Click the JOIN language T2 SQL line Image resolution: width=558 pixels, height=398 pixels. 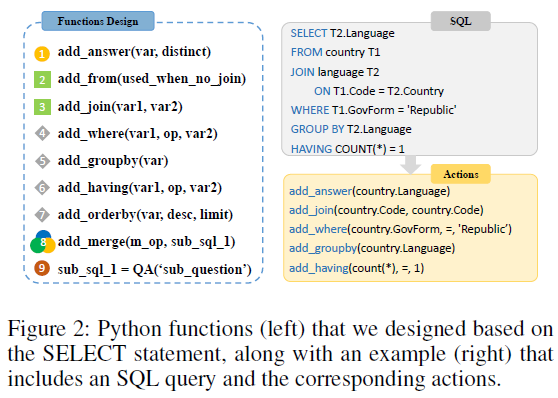(x=335, y=72)
